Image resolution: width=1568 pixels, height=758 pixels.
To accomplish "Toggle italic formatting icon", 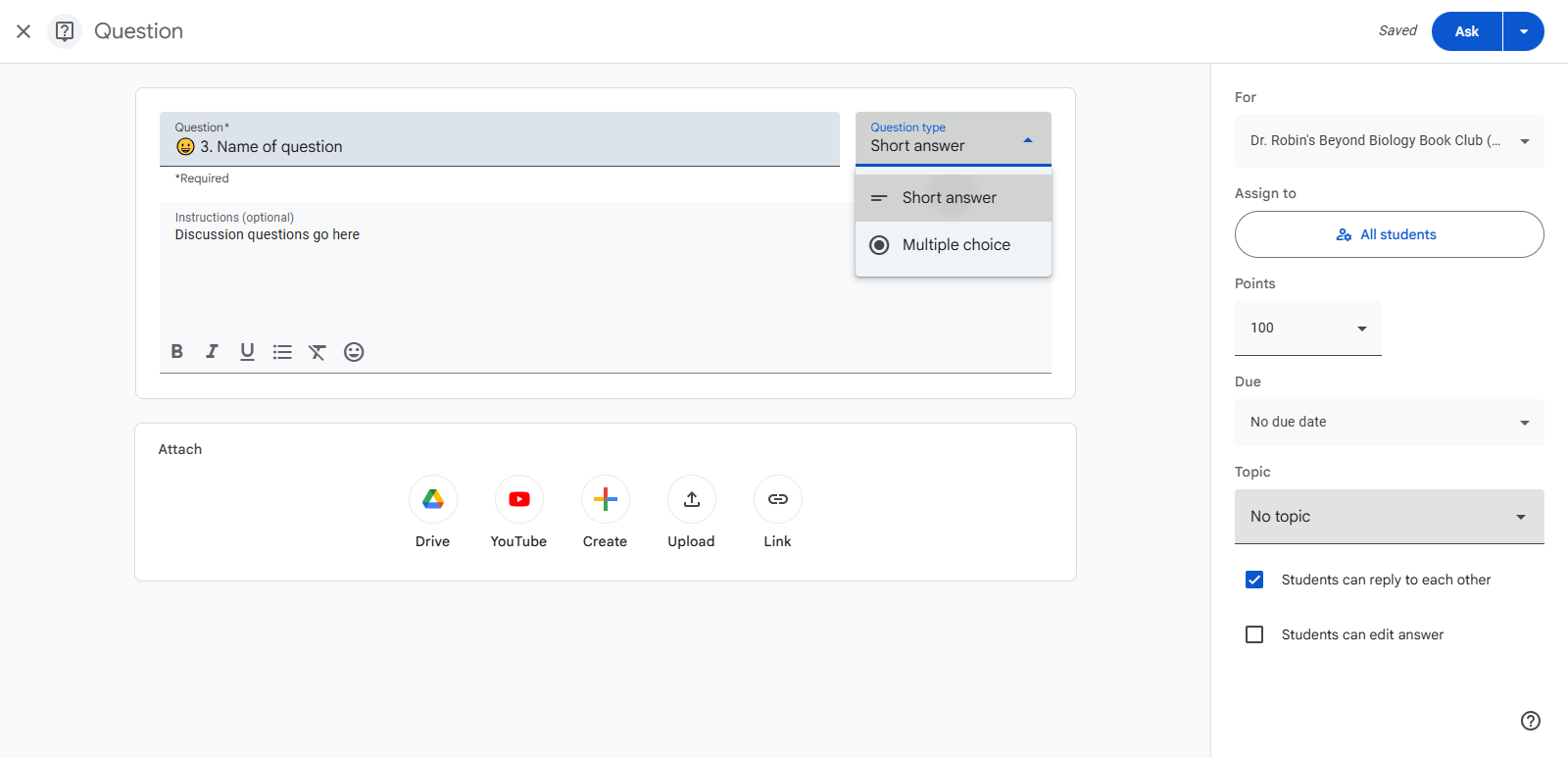I will click(x=212, y=351).
